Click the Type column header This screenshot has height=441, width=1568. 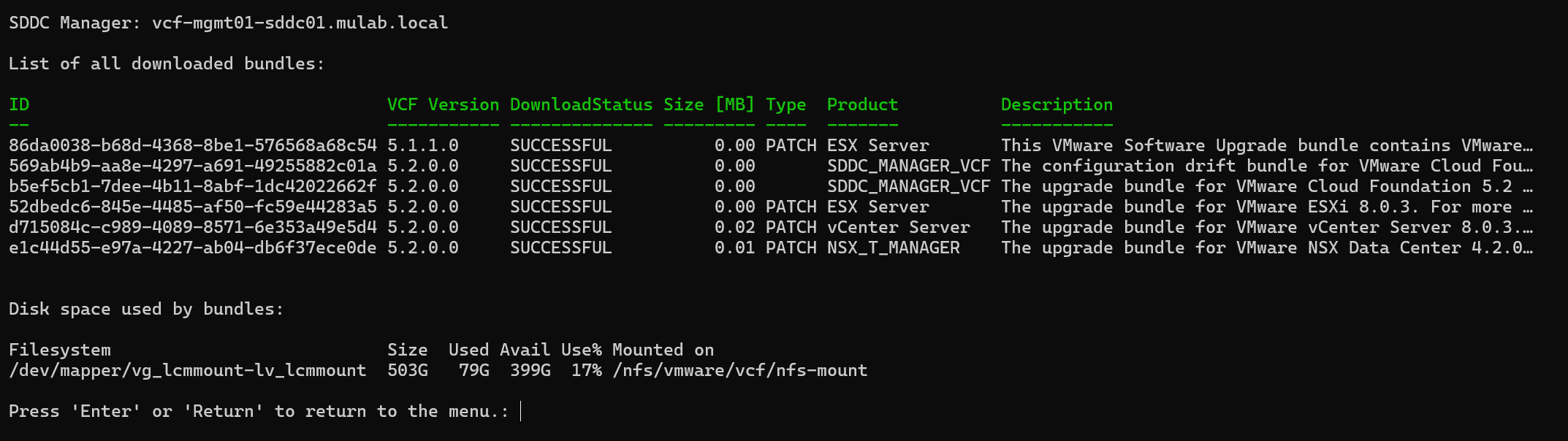click(x=785, y=105)
